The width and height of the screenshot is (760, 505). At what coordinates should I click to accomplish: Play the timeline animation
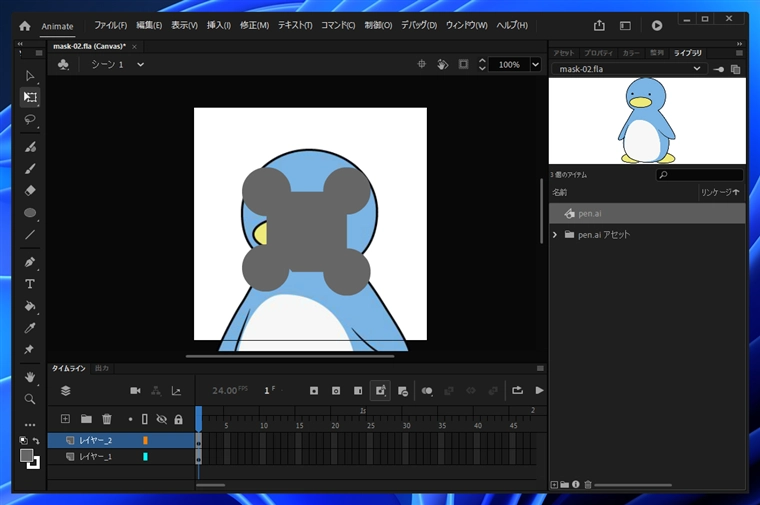coord(539,390)
